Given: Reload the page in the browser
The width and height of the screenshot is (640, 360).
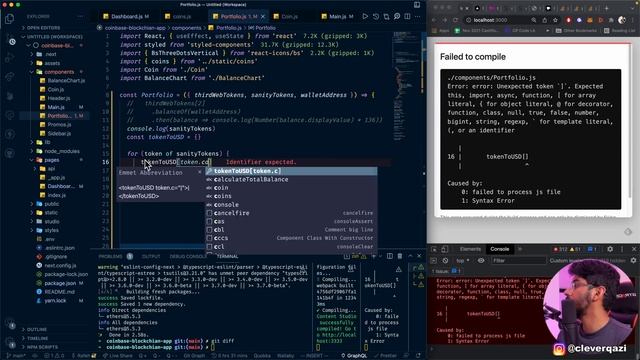Looking at the screenshot, I should 456,20.
